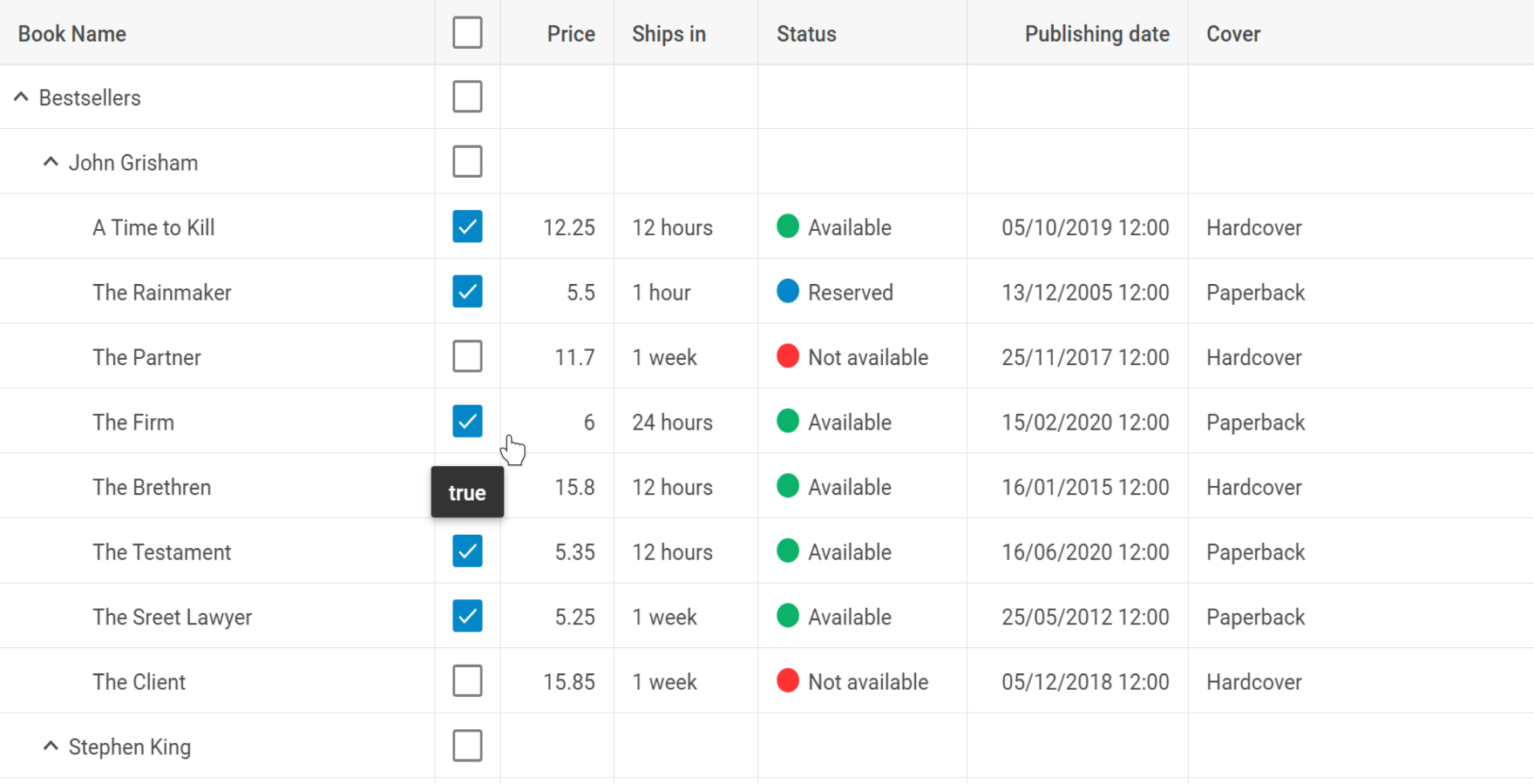
Task: Check the Stephen King row checkbox
Action: (x=467, y=746)
